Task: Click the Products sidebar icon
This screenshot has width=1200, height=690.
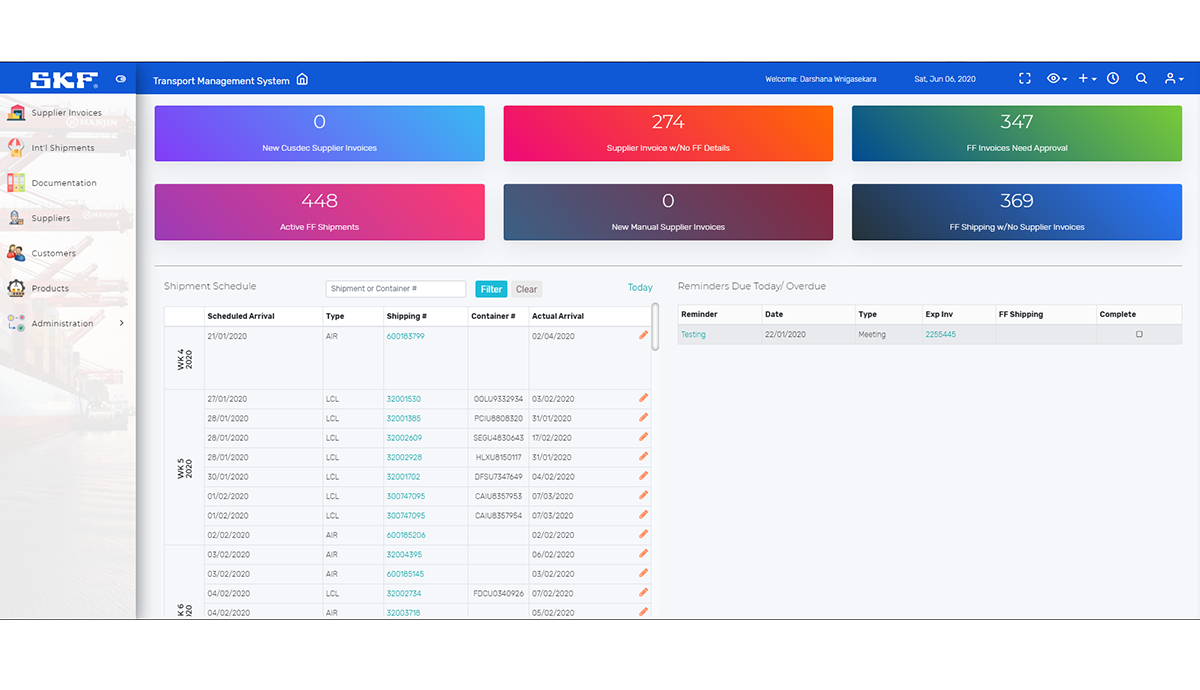Action: (16, 288)
